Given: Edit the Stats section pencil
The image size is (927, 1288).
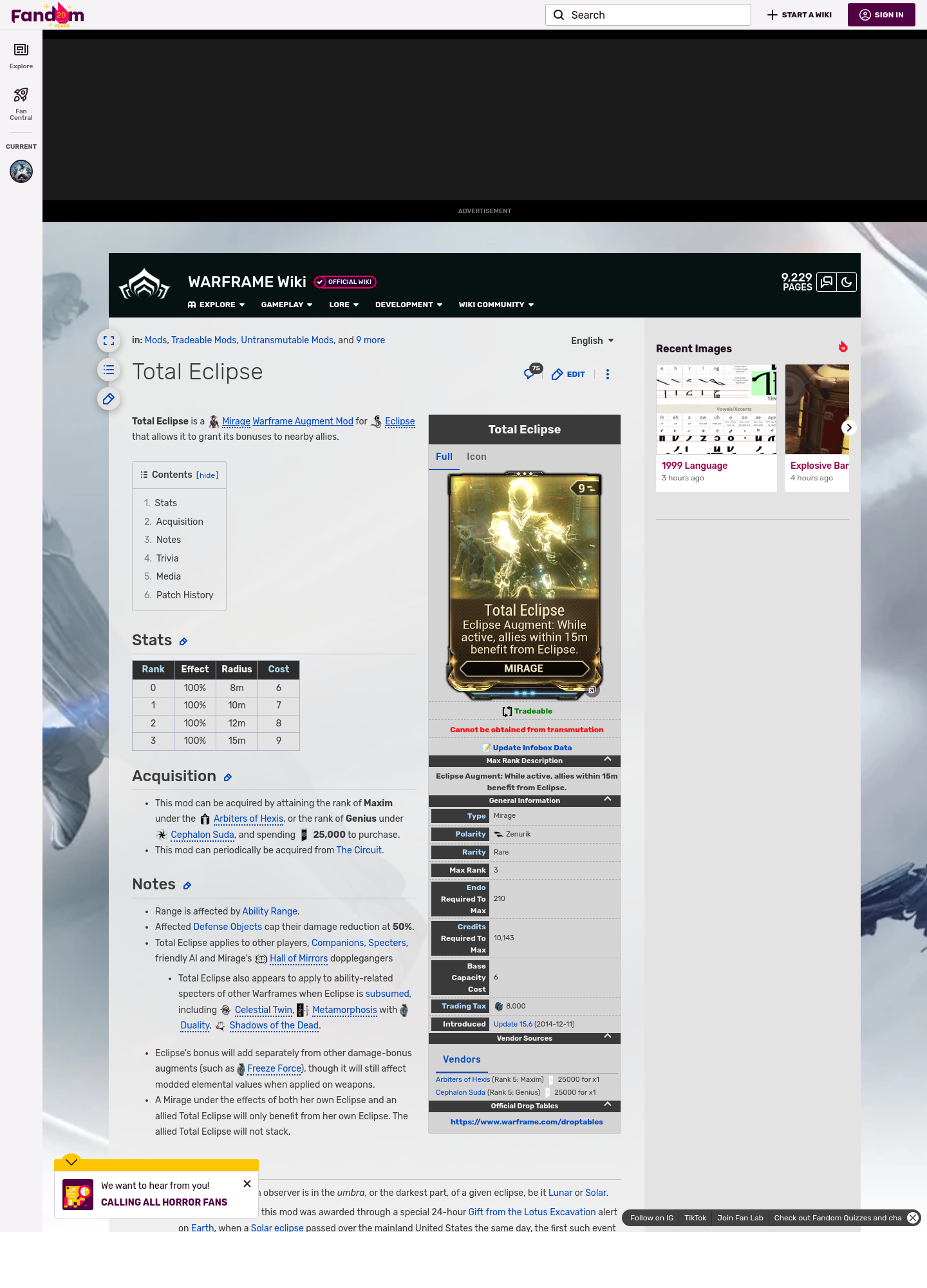Looking at the screenshot, I should (183, 641).
